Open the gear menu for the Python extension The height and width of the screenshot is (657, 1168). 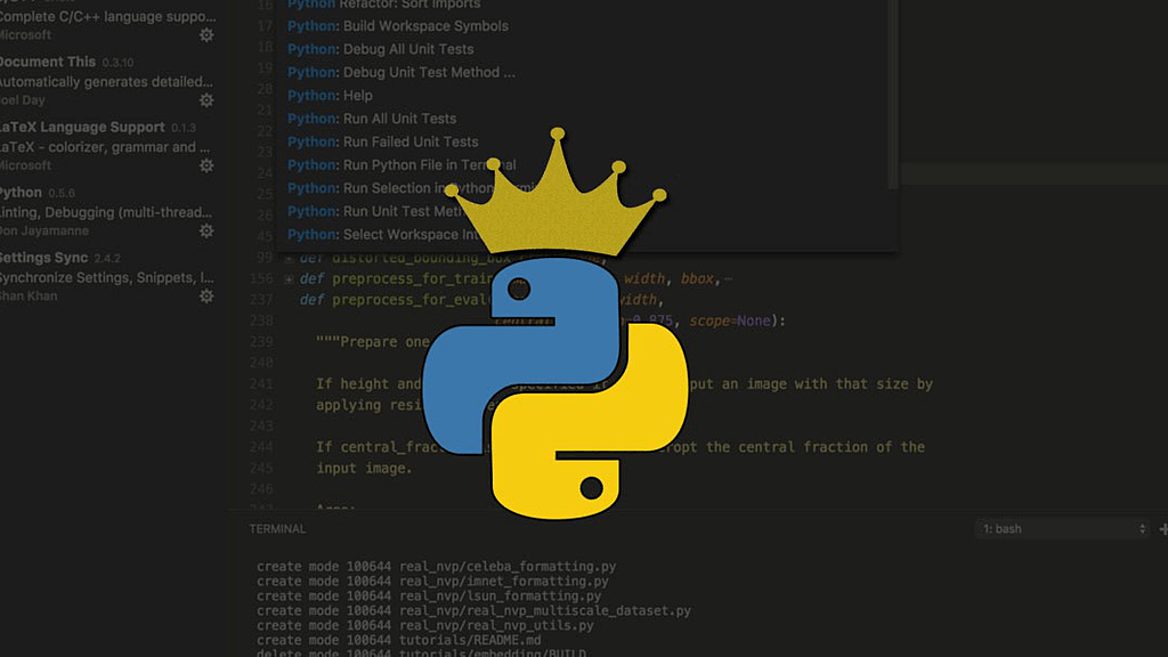206,230
